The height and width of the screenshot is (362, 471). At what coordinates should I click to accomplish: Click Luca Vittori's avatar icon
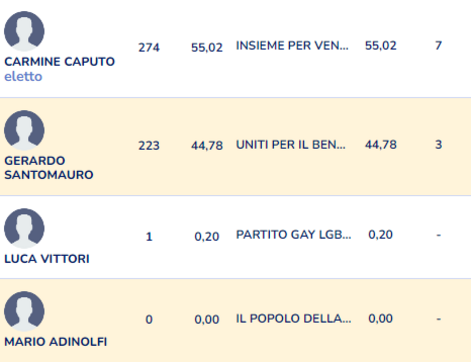pos(24,228)
